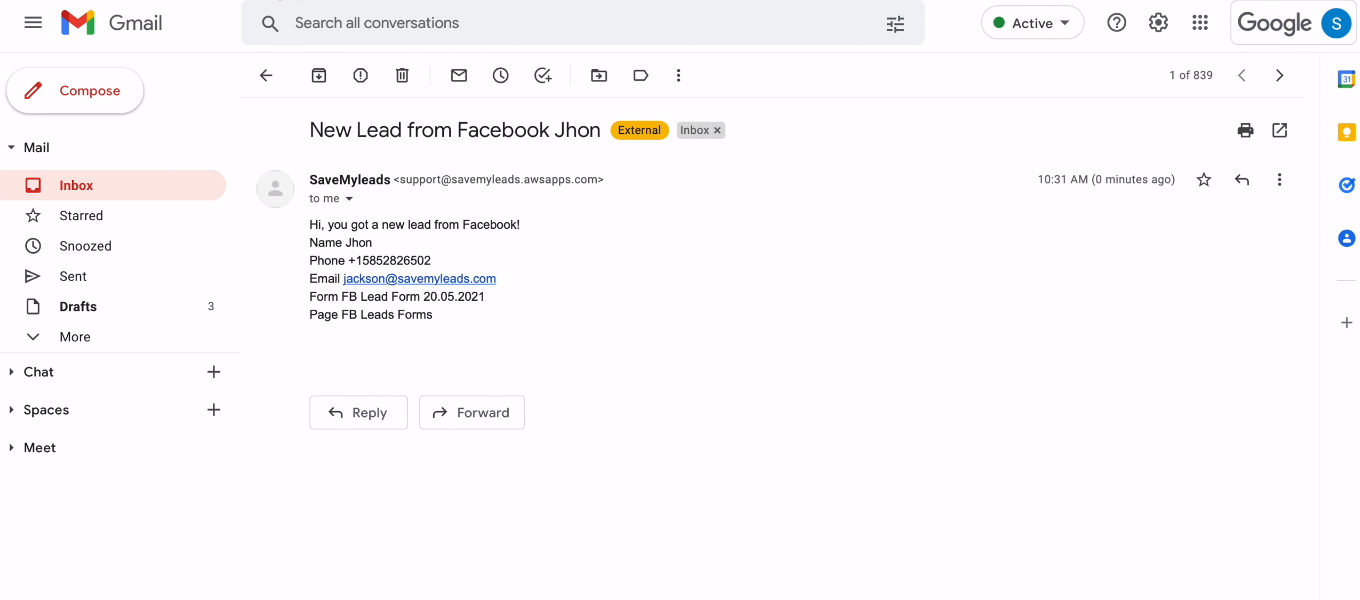Open Contacts side panel

[1347, 238]
